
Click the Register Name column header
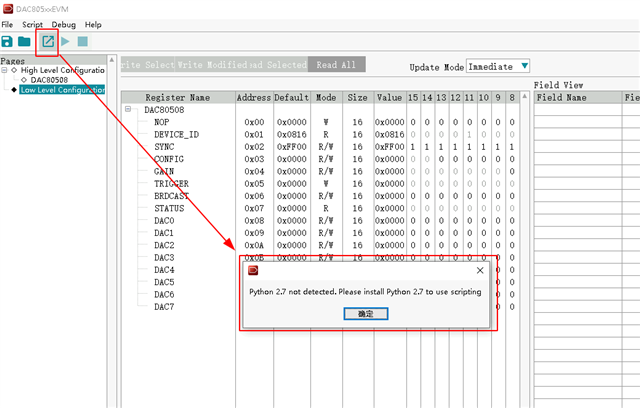[x=178, y=98]
